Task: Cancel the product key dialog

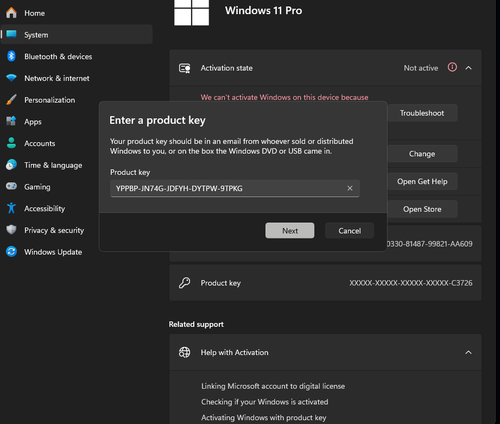Action: (349, 231)
